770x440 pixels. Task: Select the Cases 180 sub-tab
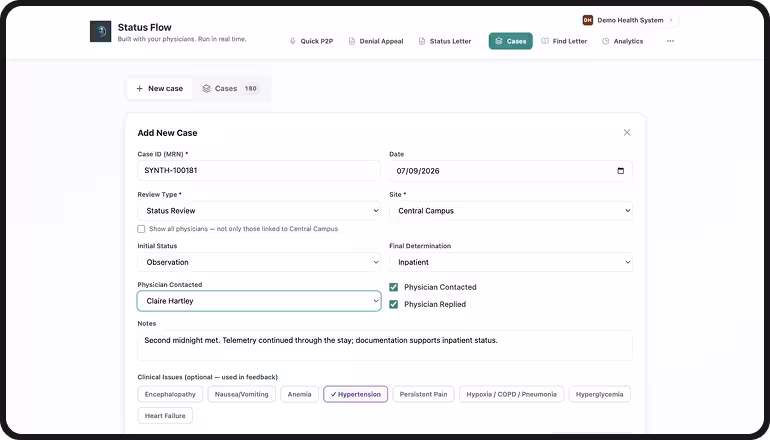click(x=230, y=88)
